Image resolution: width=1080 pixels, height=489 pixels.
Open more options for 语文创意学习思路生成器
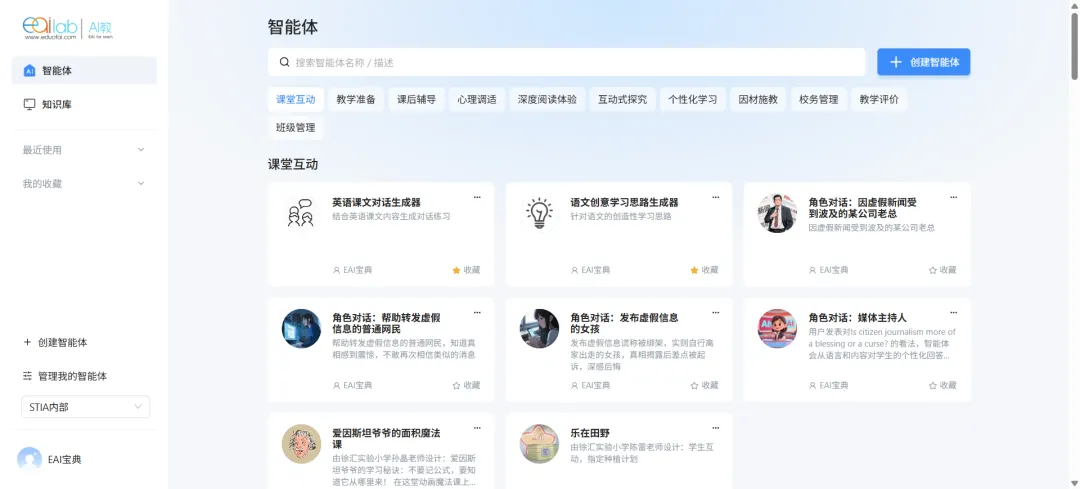[x=716, y=198]
